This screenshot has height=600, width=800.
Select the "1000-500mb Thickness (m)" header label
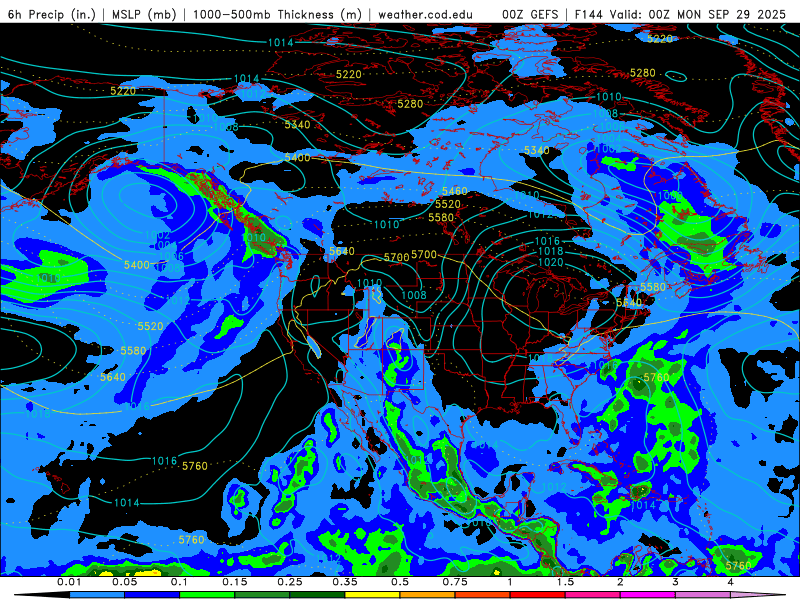[277, 14]
